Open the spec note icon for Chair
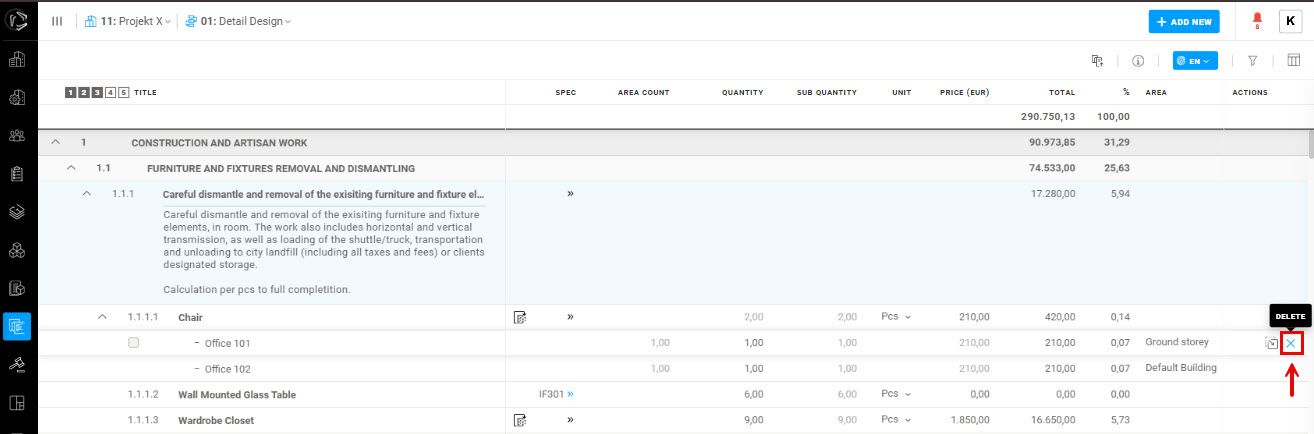The width and height of the screenshot is (1314, 434). [x=520, y=317]
